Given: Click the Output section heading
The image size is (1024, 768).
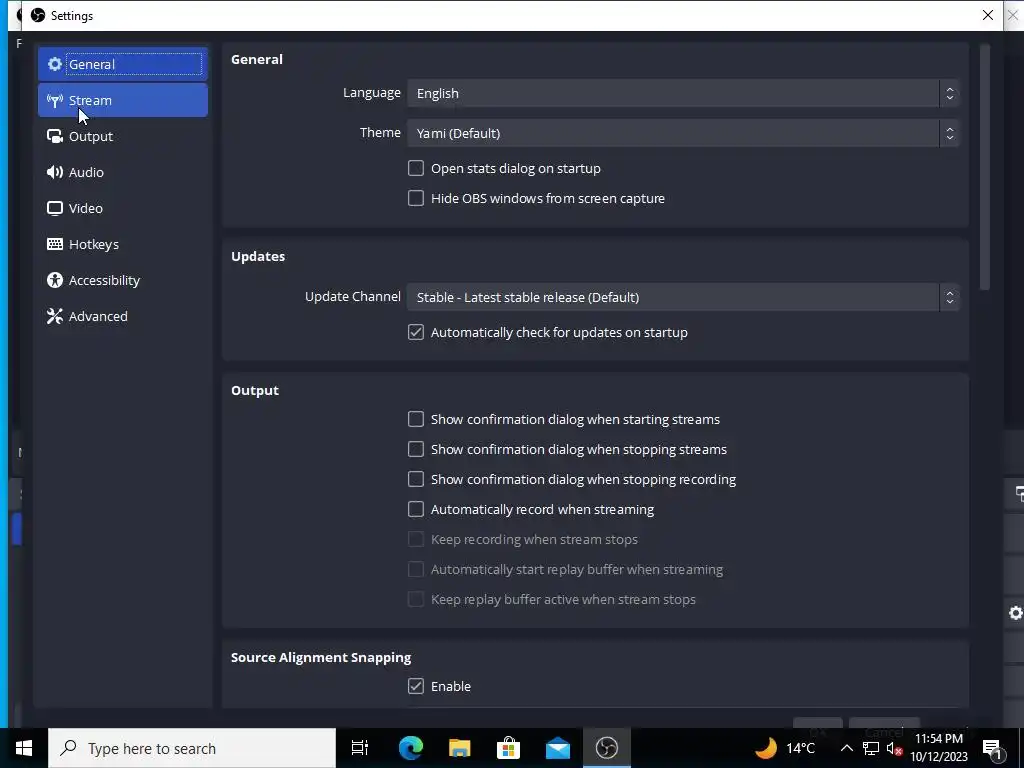Looking at the screenshot, I should pyautogui.click(x=255, y=391).
